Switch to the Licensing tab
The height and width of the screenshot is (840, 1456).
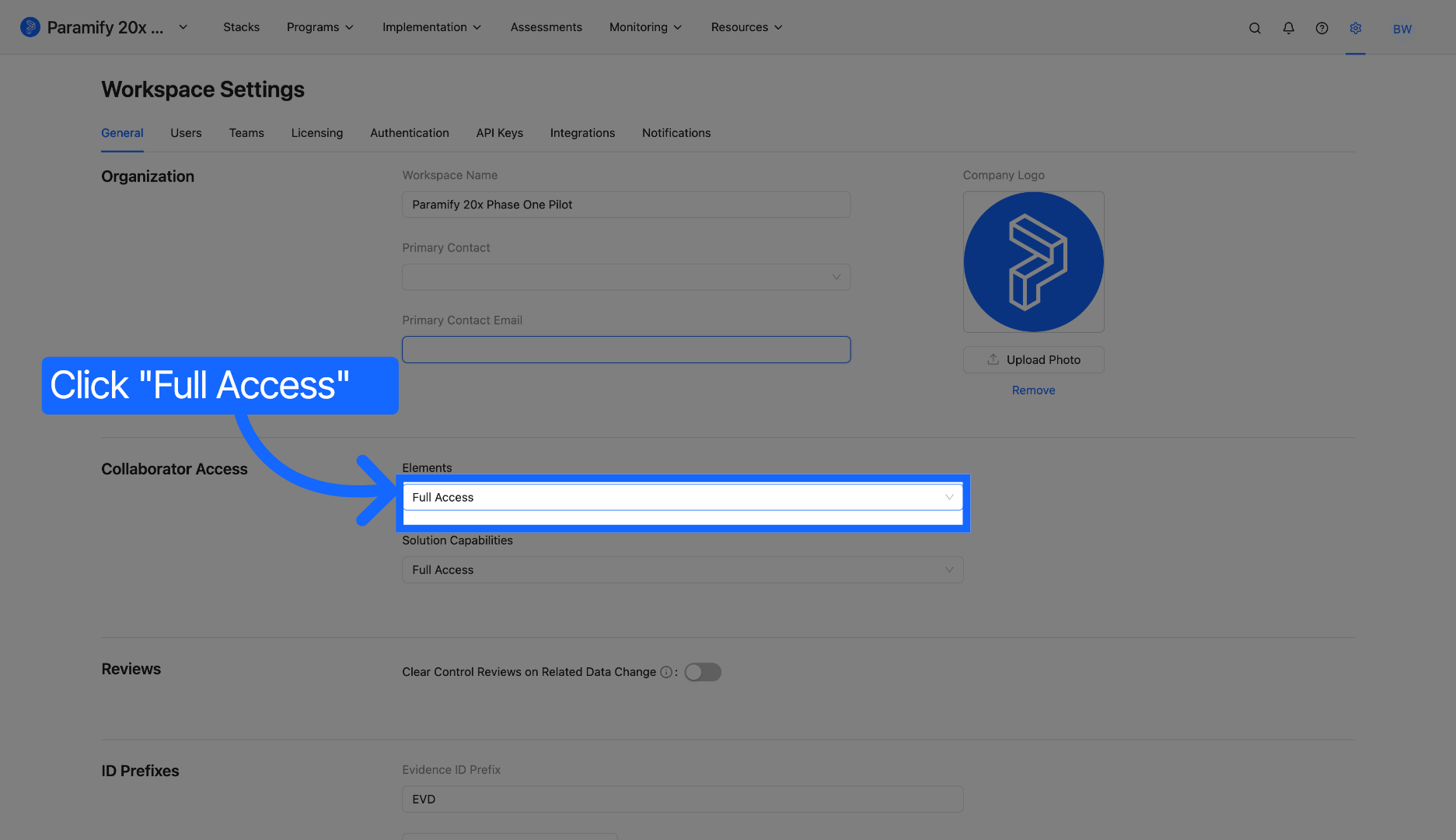[x=316, y=133]
